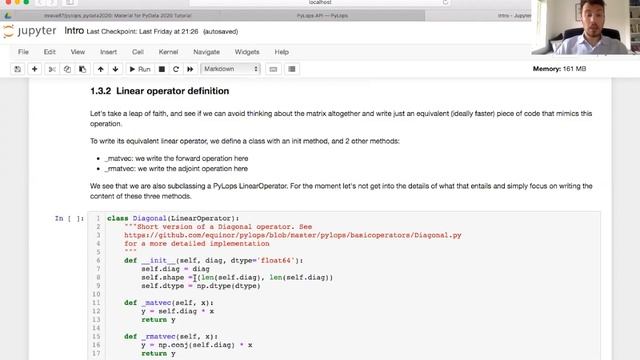
Task: Click the Memory: 161 MB indicator
Action: pos(559,69)
